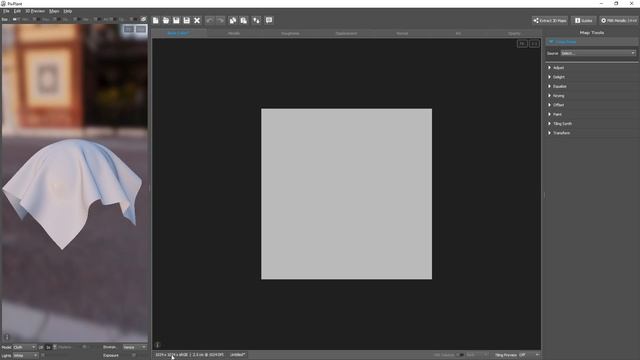Switch to the Displacement tab
The width and height of the screenshot is (640, 360).
pyautogui.click(x=346, y=33)
